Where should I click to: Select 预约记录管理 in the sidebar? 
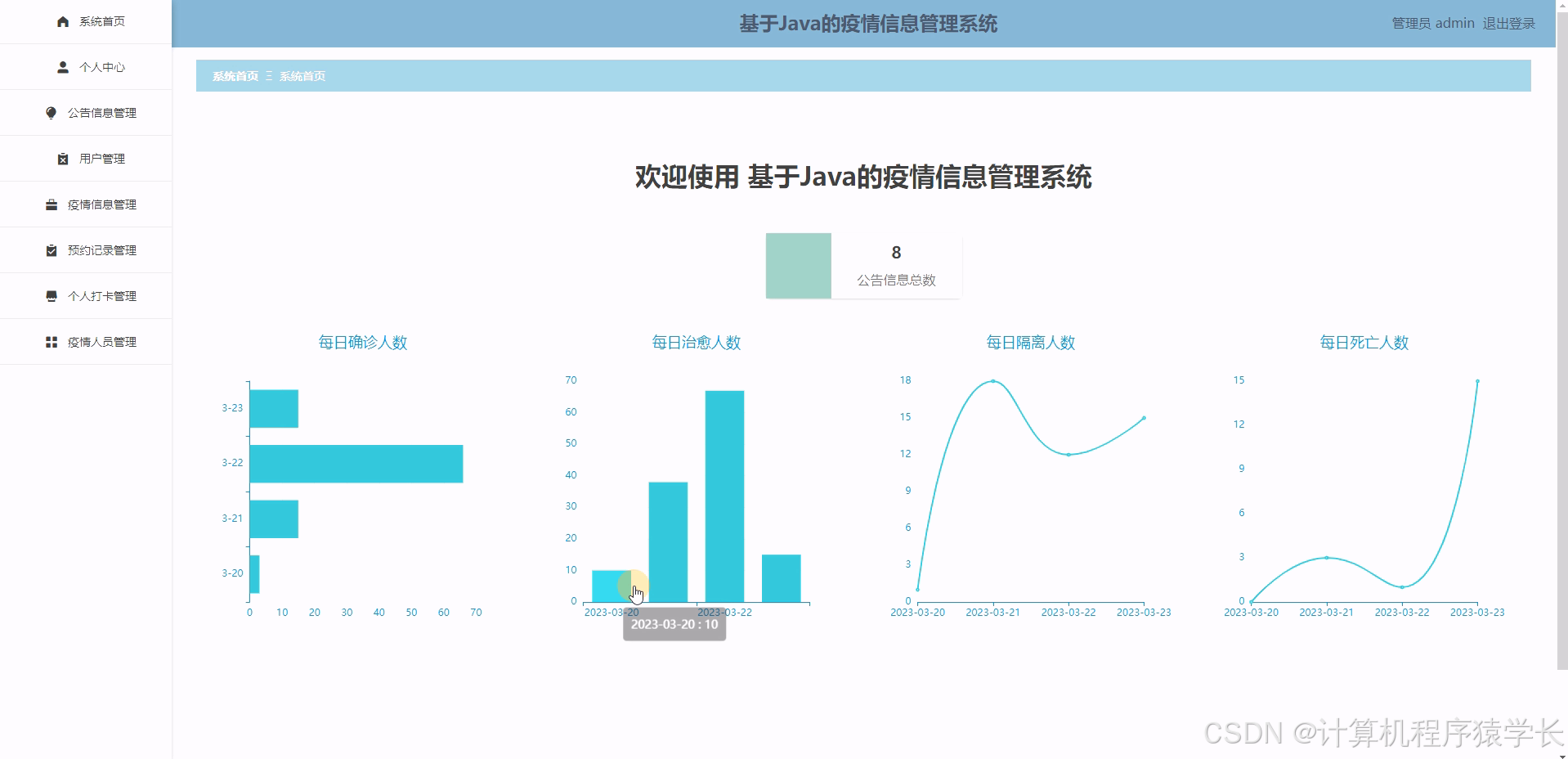coord(86,250)
